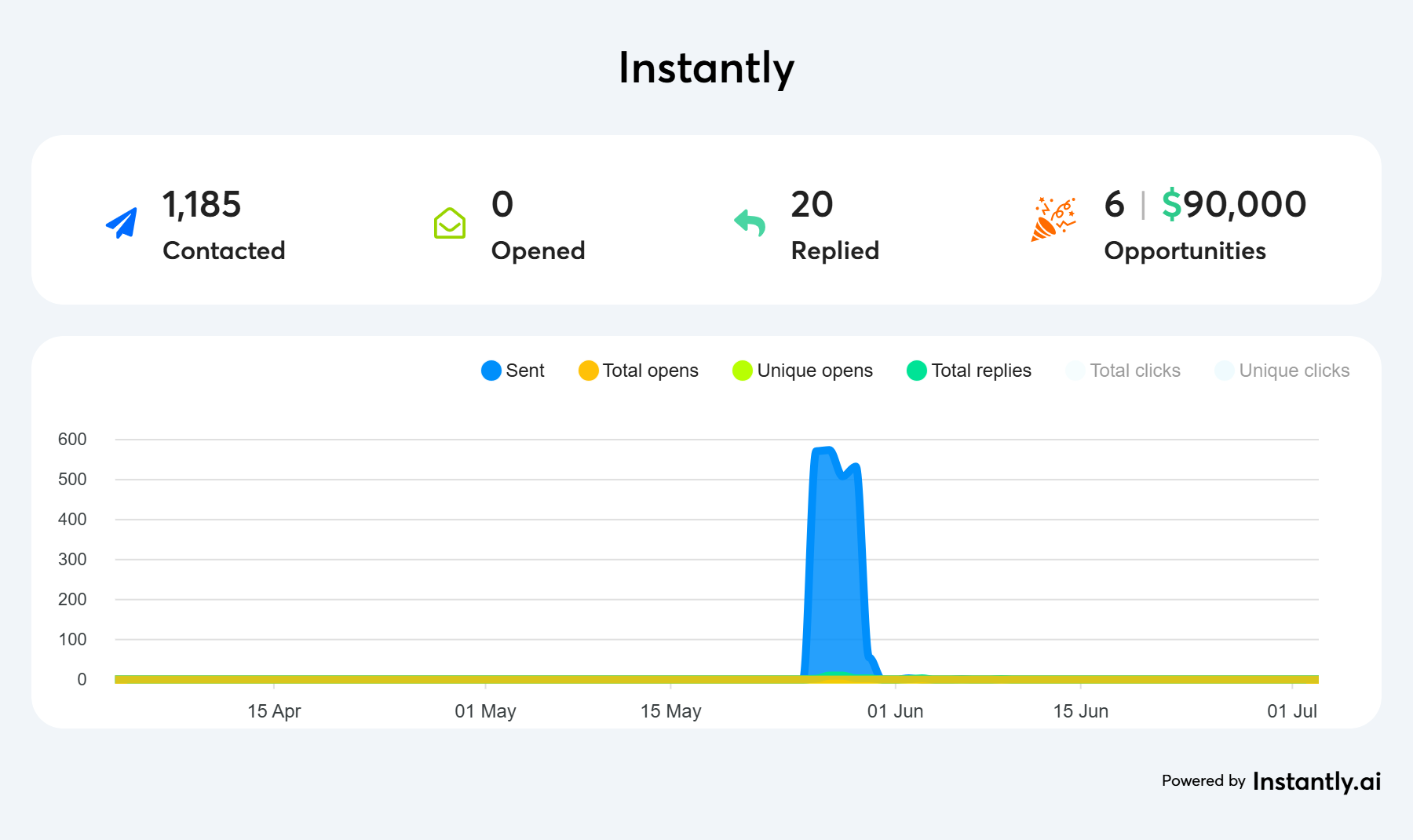Click the blue paper plane Contacted icon

tap(122, 223)
